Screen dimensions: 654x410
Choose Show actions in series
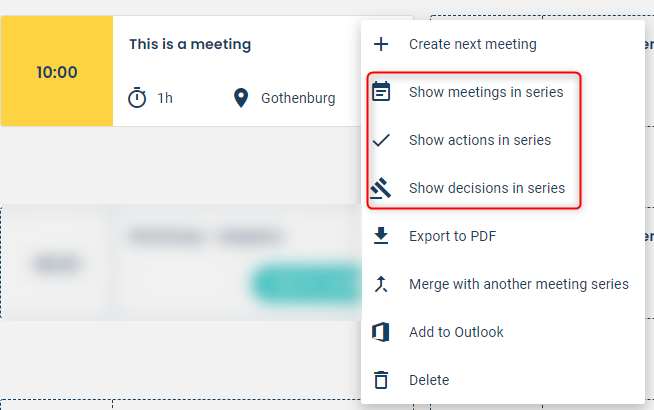(480, 140)
